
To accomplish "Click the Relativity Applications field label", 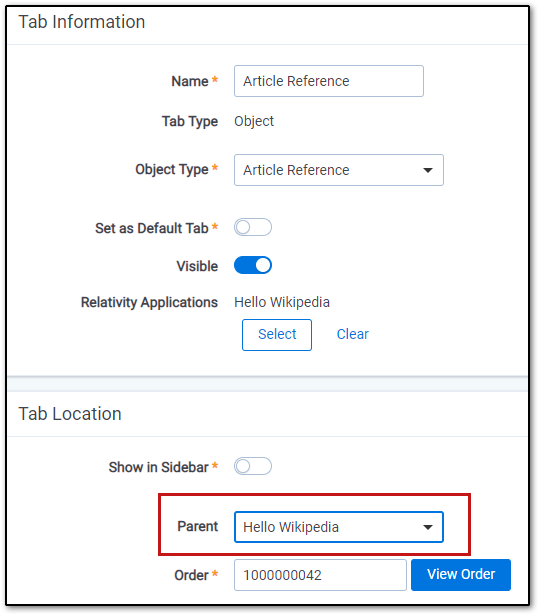I will 149,302.
